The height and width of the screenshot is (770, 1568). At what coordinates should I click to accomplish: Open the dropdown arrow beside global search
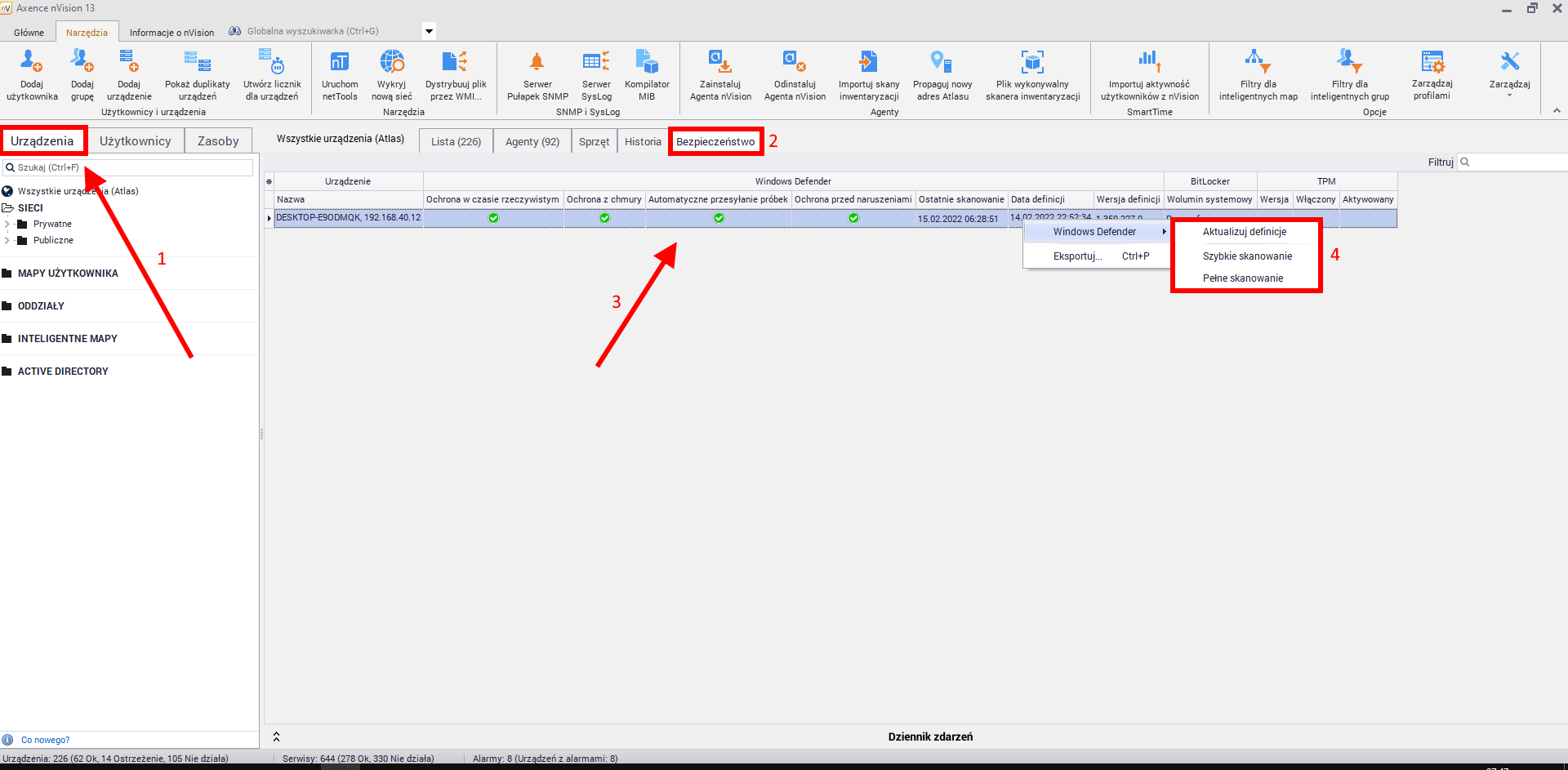point(429,32)
